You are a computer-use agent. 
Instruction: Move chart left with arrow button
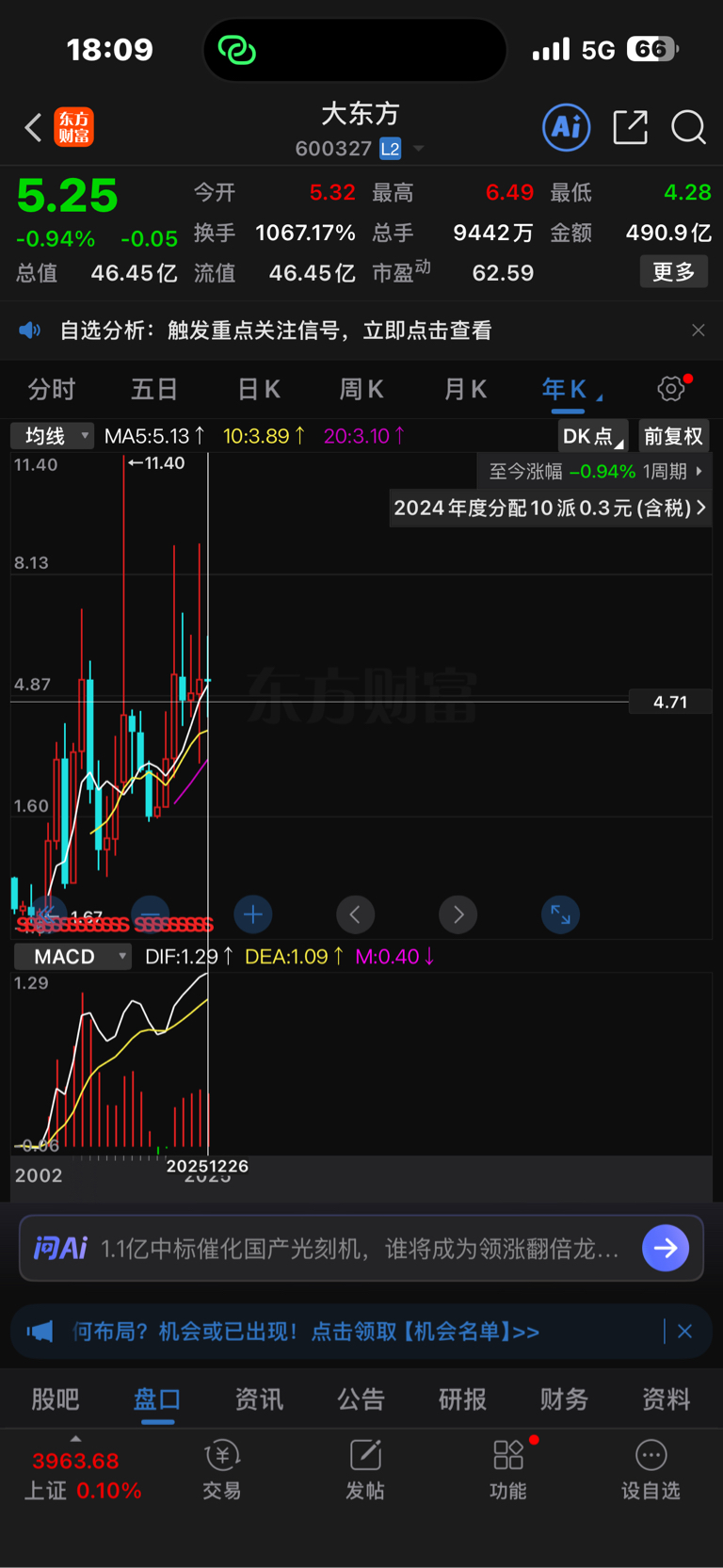(x=356, y=913)
